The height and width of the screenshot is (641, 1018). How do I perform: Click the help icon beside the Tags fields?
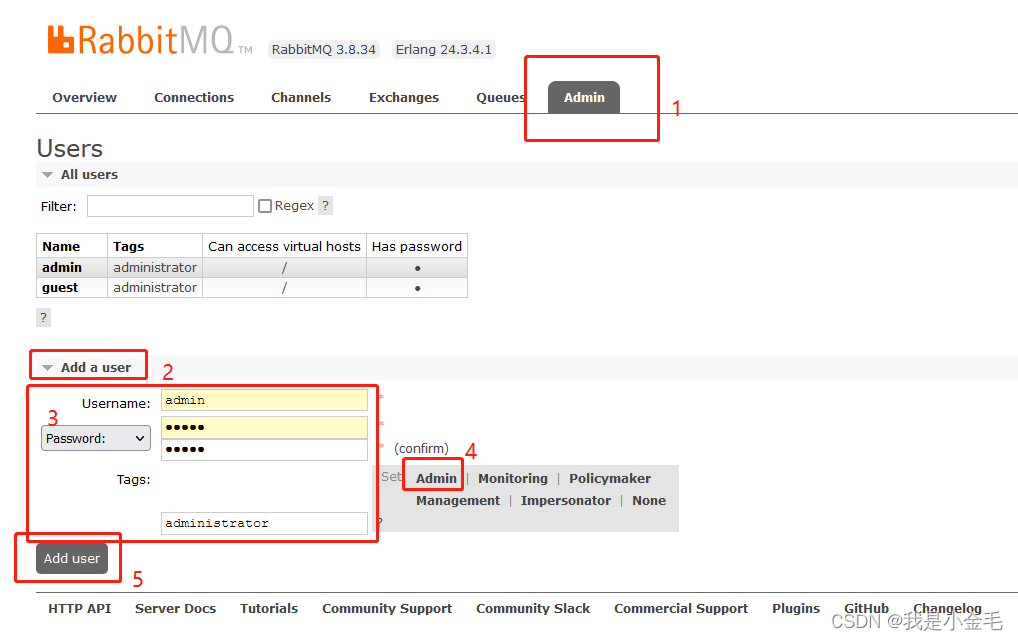pyautogui.click(x=378, y=521)
